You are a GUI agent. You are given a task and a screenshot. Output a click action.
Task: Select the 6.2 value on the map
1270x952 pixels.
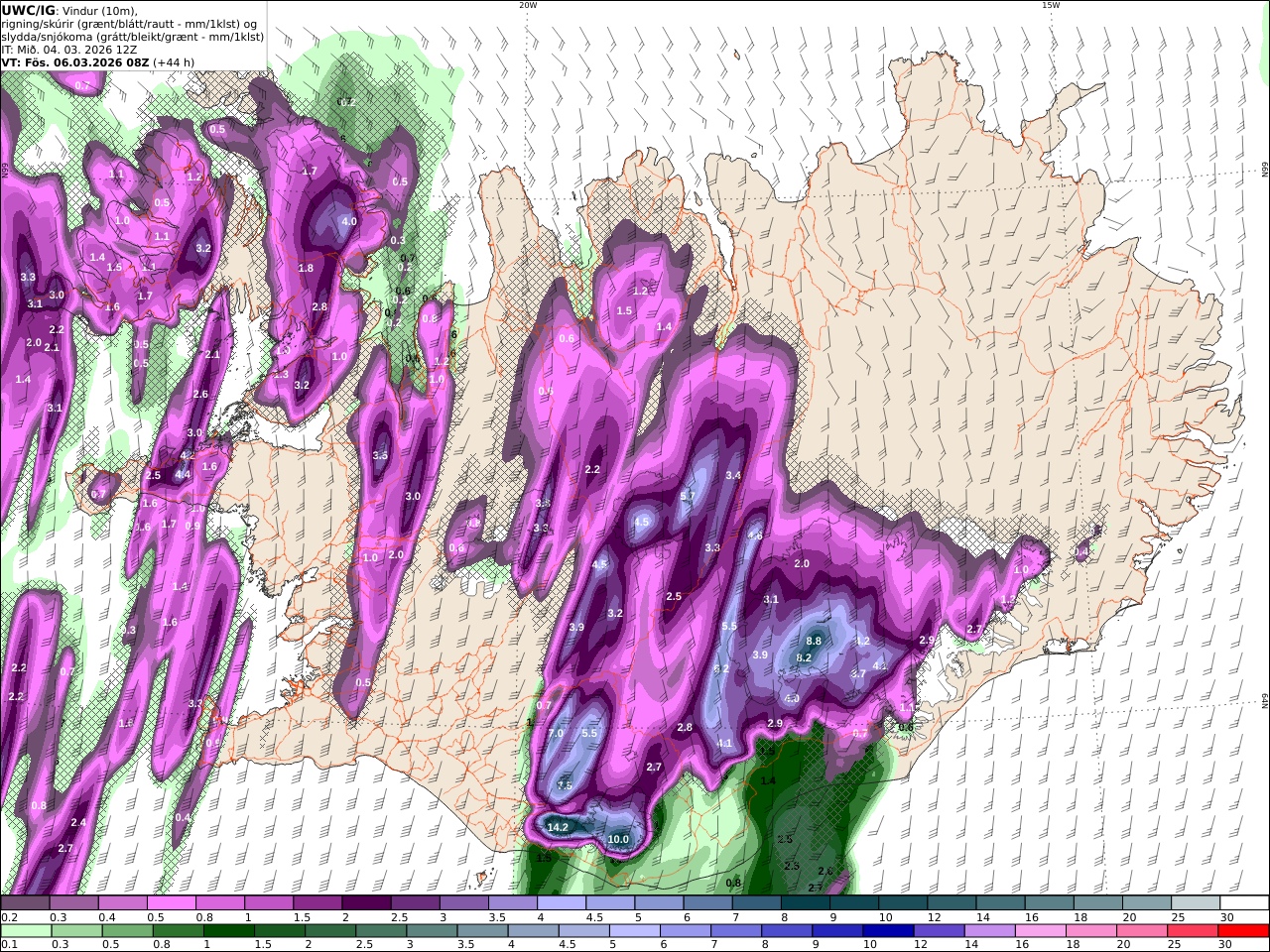pyautogui.click(x=721, y=668)
